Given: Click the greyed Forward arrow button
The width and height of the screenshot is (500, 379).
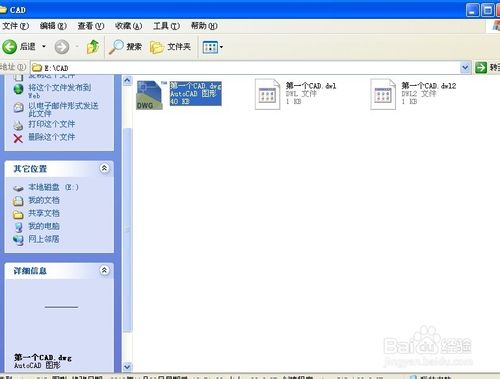Looking at the screenshot, I should 62,47.
